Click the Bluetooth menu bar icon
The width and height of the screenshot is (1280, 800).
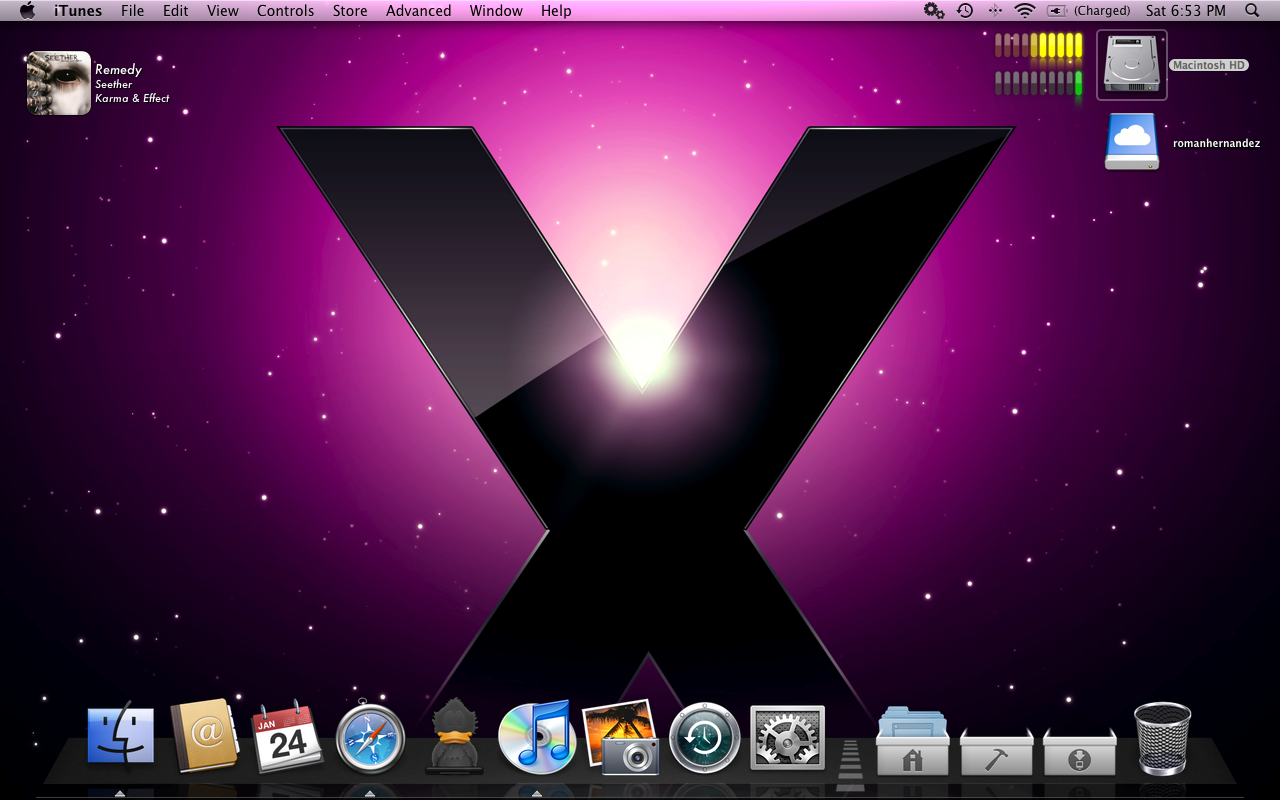coord(995,11)
